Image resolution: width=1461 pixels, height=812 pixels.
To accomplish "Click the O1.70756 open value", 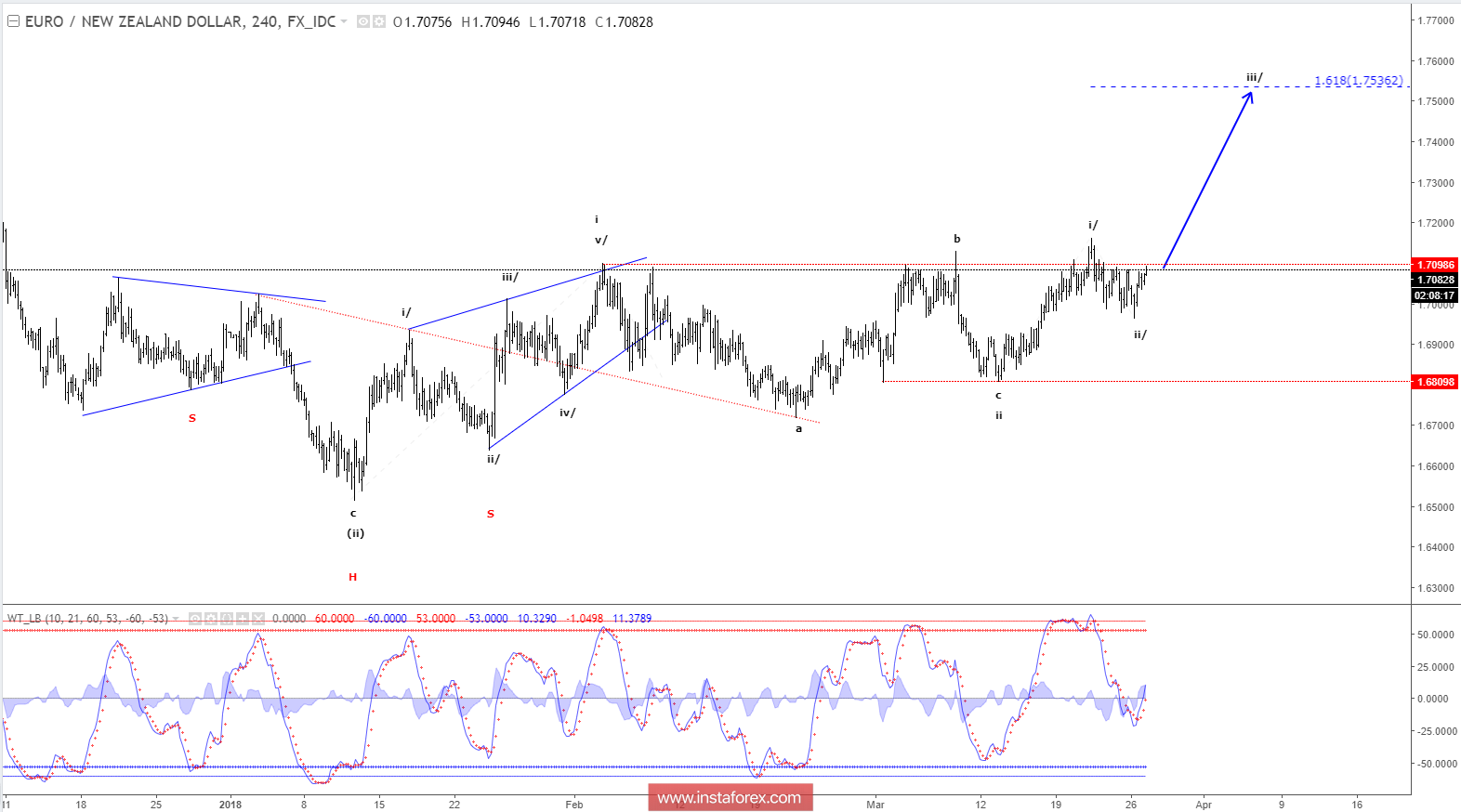I will click(422, 21).
